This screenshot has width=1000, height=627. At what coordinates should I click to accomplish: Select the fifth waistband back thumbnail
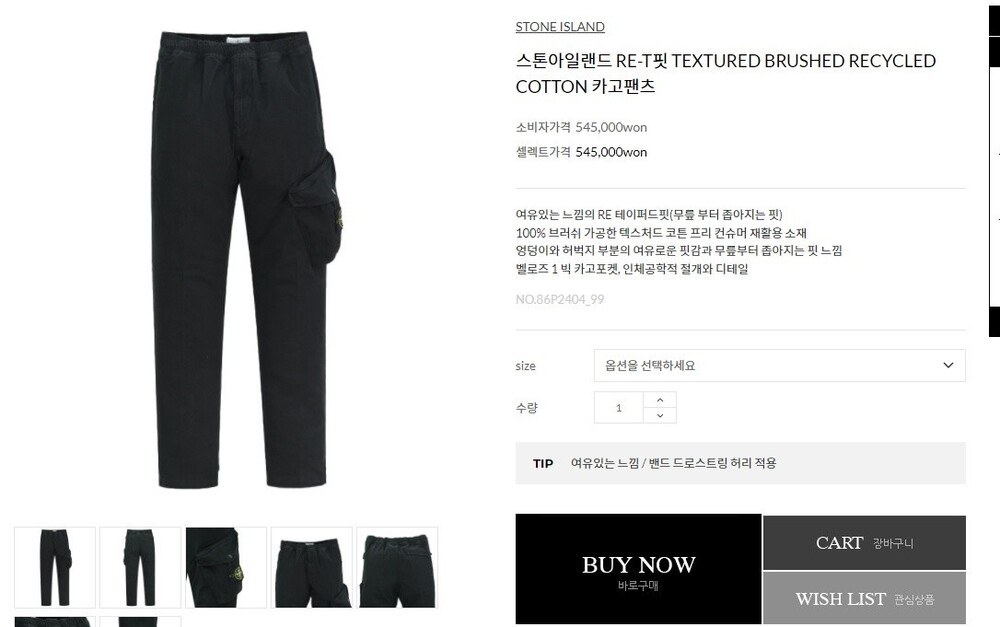[397, 567]
